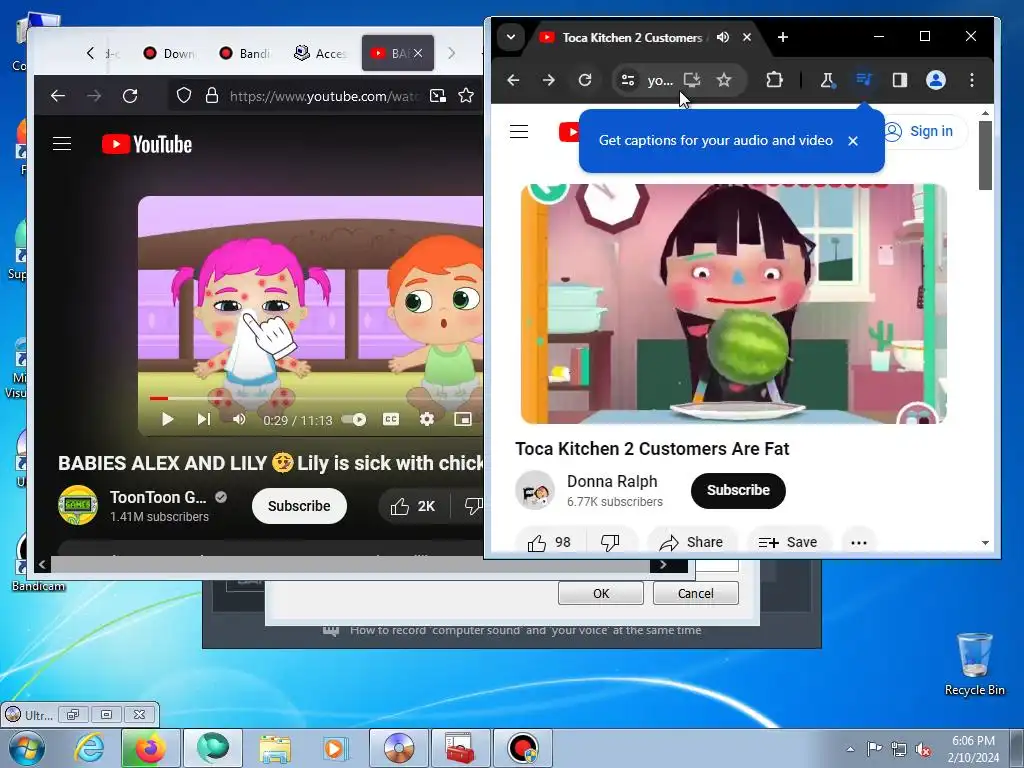Mute the Firefox YouTube player volume

(239, 419)
